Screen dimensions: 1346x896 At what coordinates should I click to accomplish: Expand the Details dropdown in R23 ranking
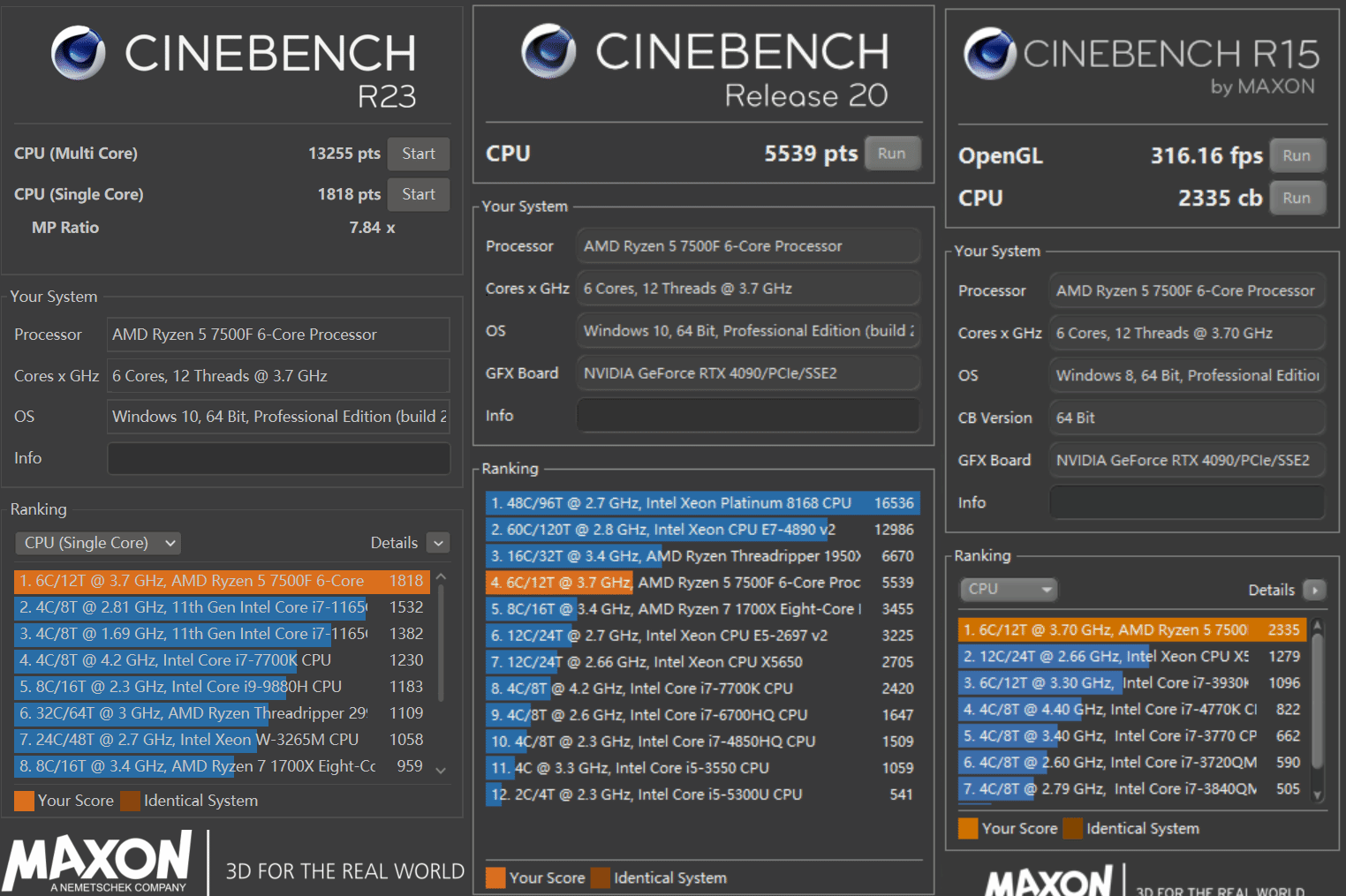pos(438,543)
